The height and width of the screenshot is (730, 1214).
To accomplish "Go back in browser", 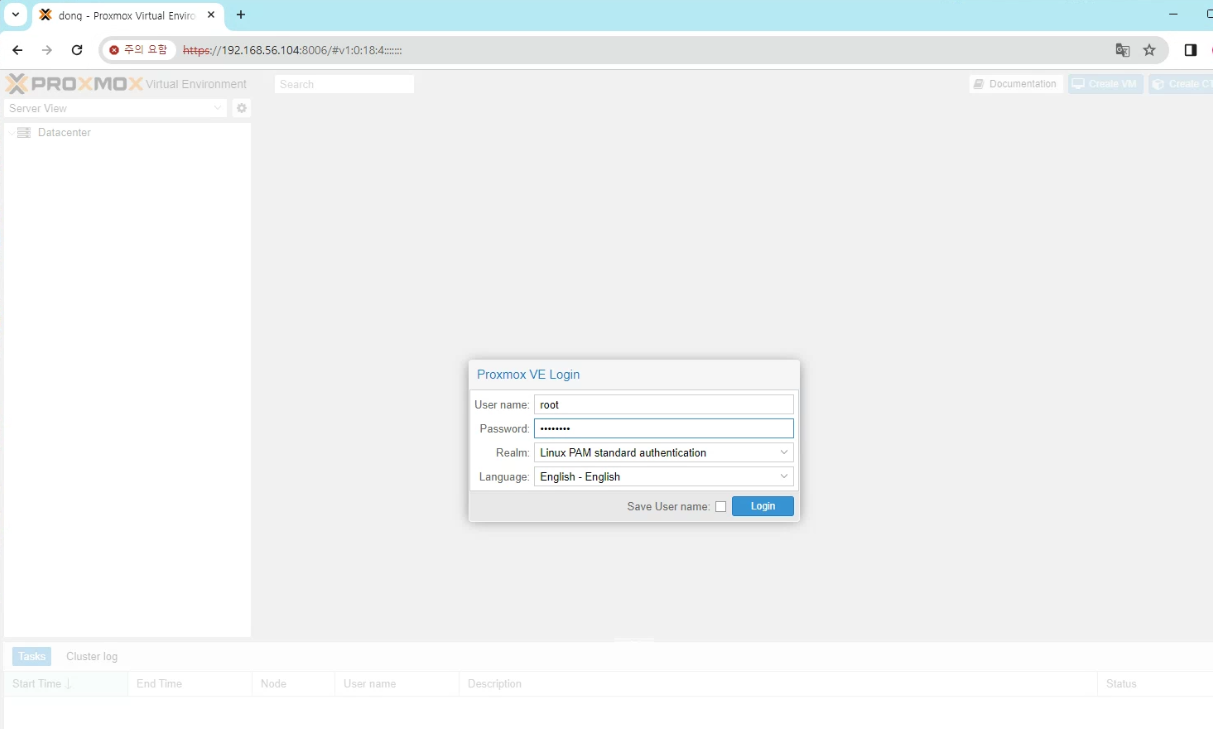I will click(17, 50).
